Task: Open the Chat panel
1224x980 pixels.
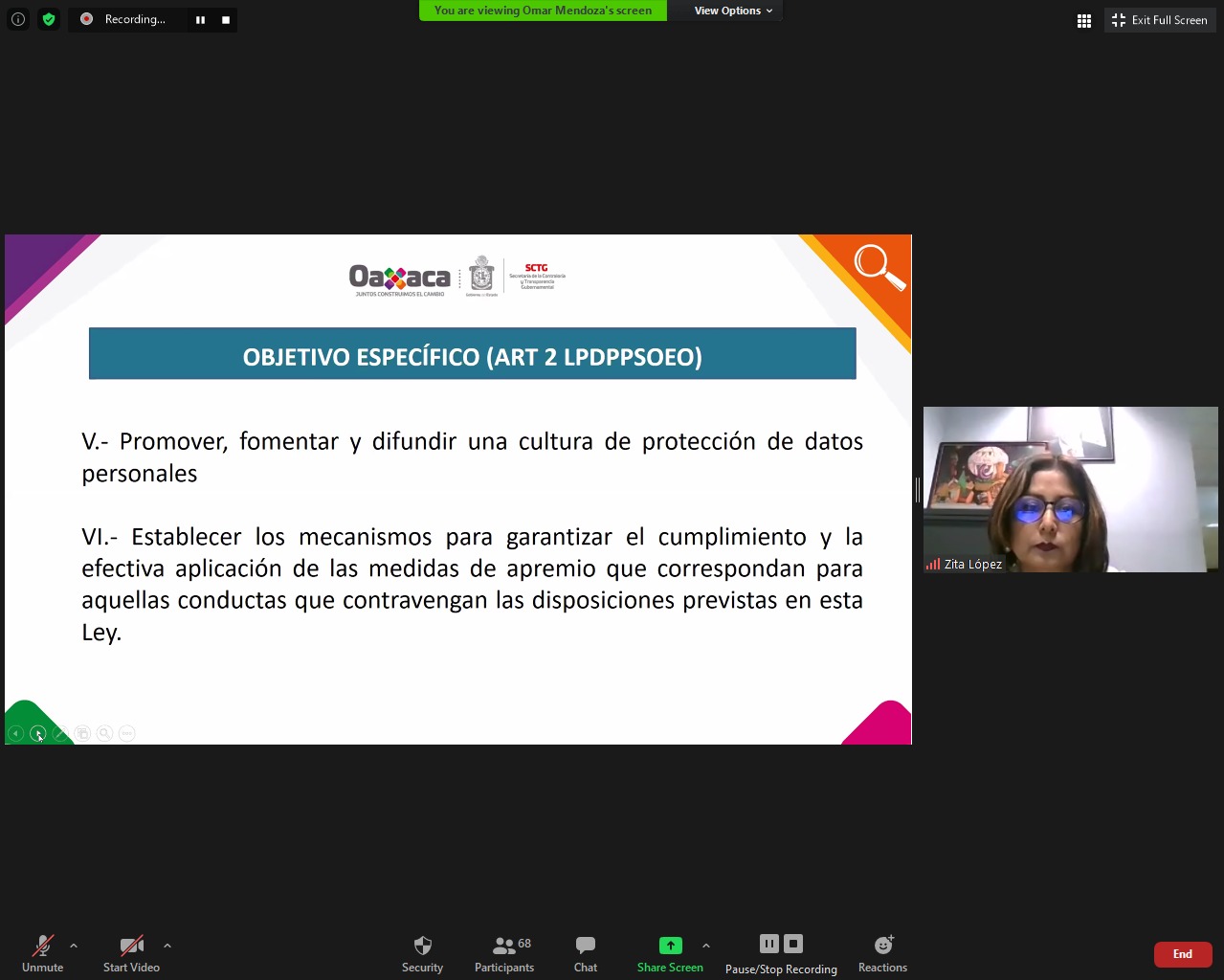Action: pos(586,953)
